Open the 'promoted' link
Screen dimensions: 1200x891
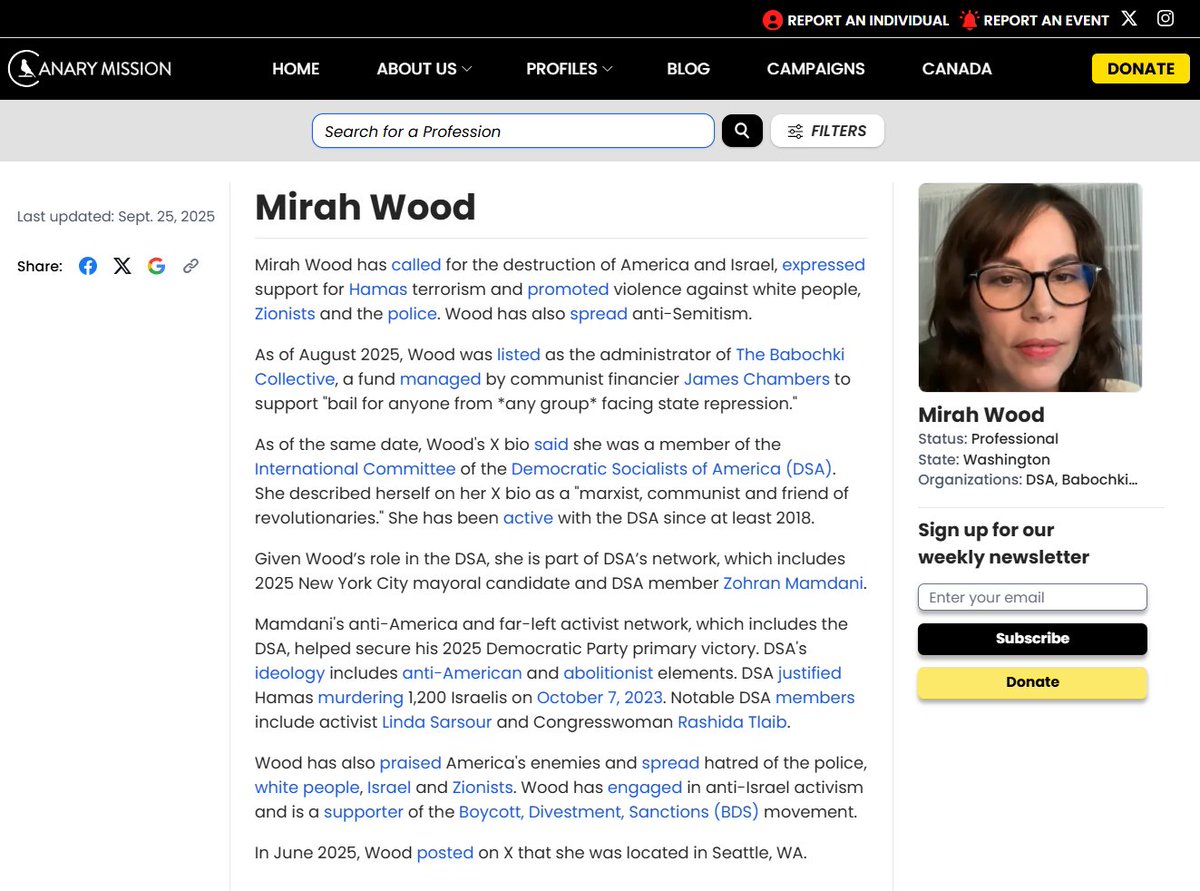pyautogui.click(x=568, y=289)
